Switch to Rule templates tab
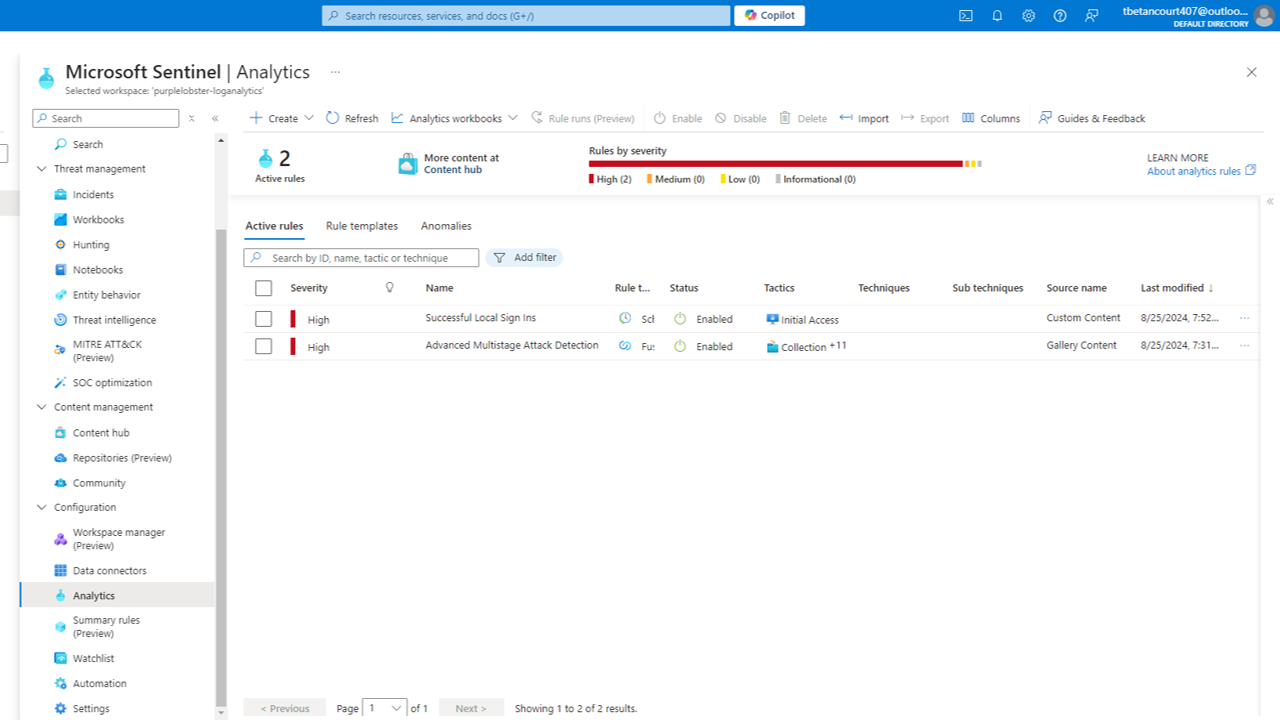This screenshot has height=720, width=1280. [362, 226]
